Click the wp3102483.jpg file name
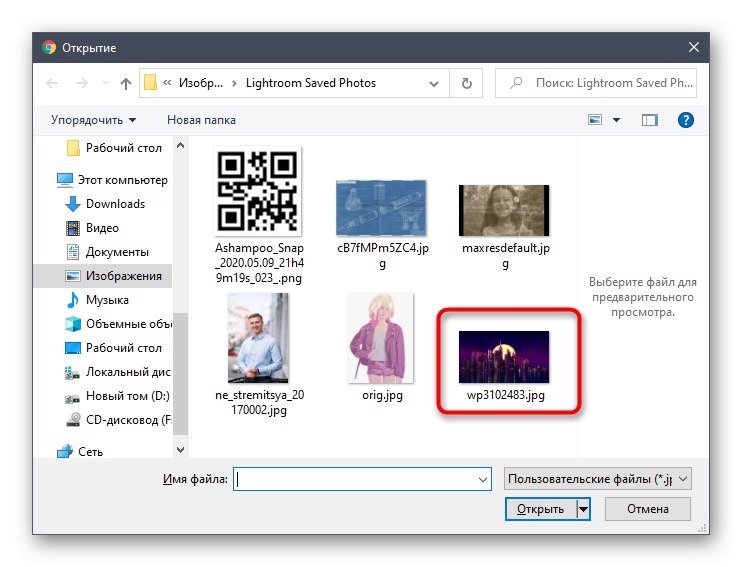Viewport: 742px width, 567px height. 505,395
